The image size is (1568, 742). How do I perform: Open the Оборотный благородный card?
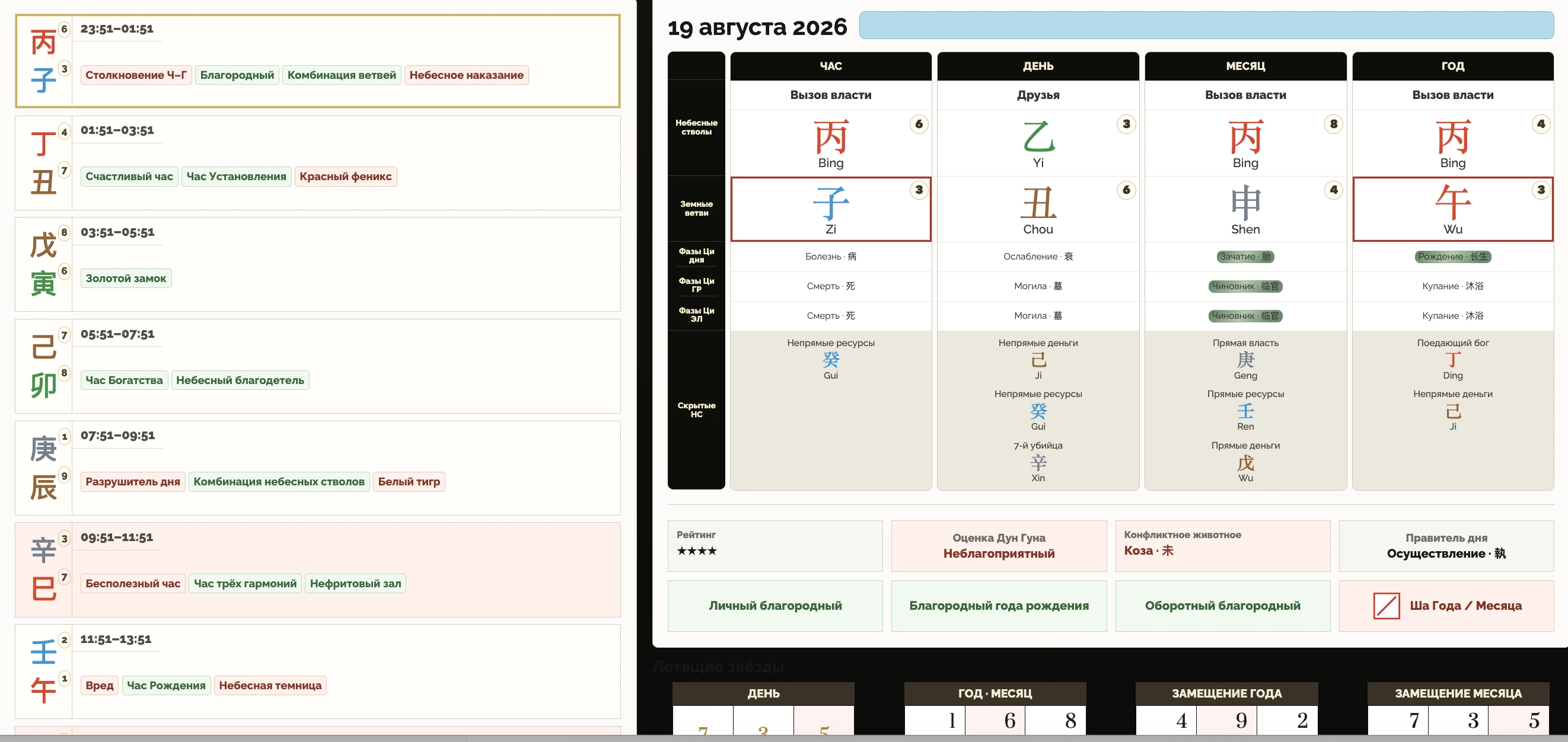pyautogui.click(x=1222, y=606)
